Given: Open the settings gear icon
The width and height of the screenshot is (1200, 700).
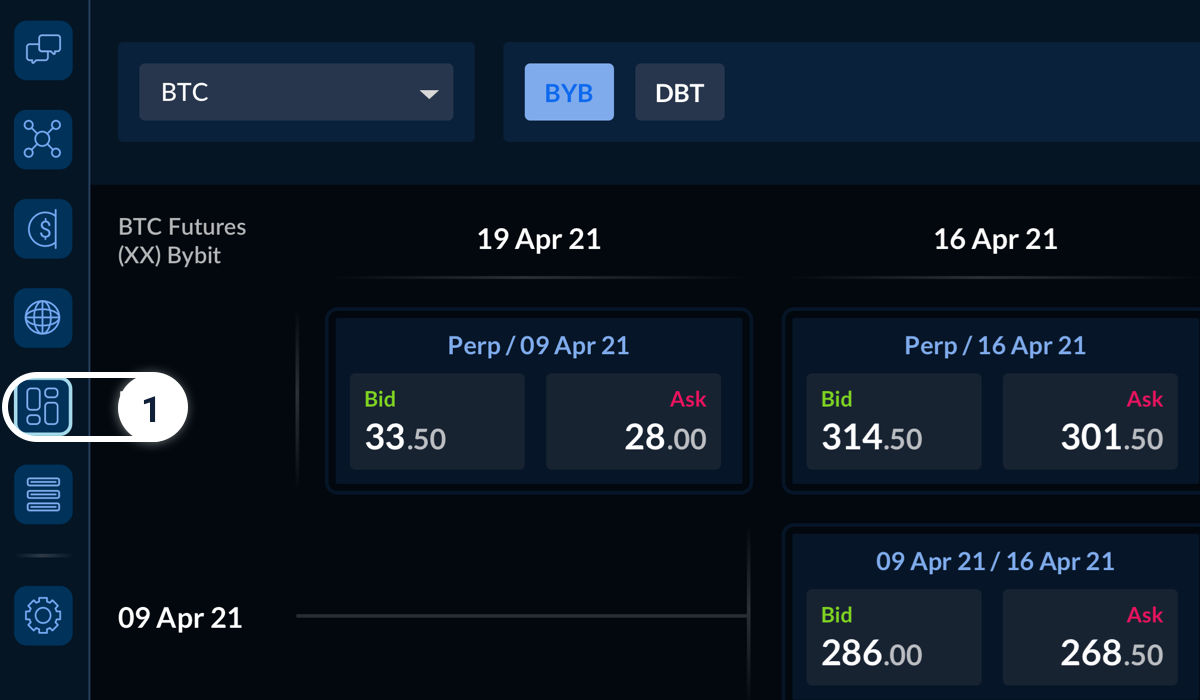Looking at the screenshot, I should (43, 615).
